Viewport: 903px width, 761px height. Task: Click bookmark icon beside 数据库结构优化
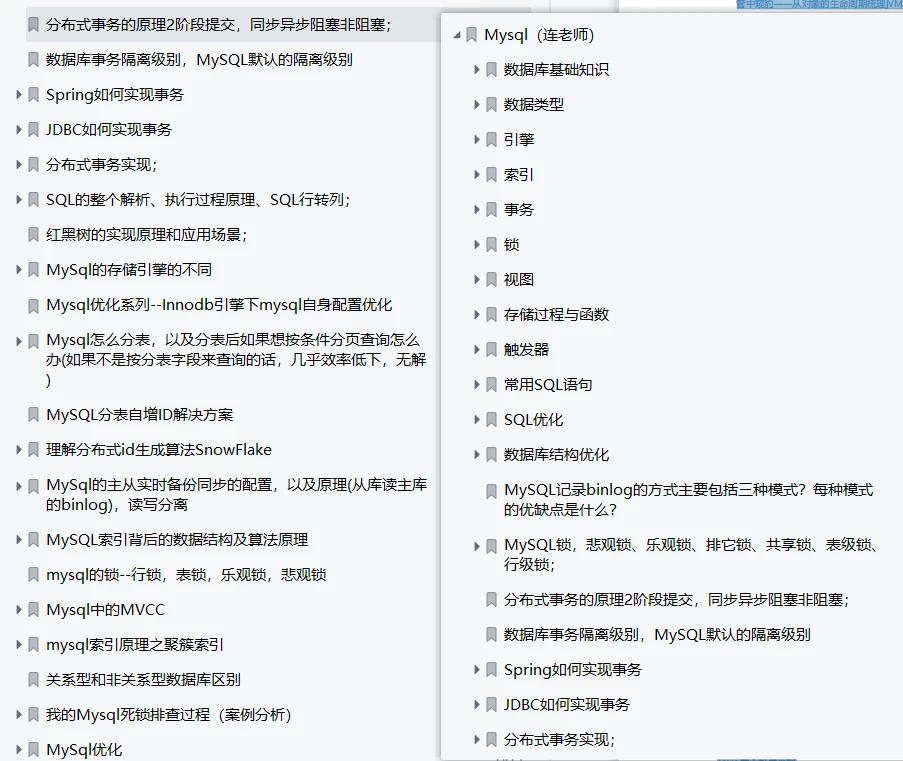[x=491, y=455]
